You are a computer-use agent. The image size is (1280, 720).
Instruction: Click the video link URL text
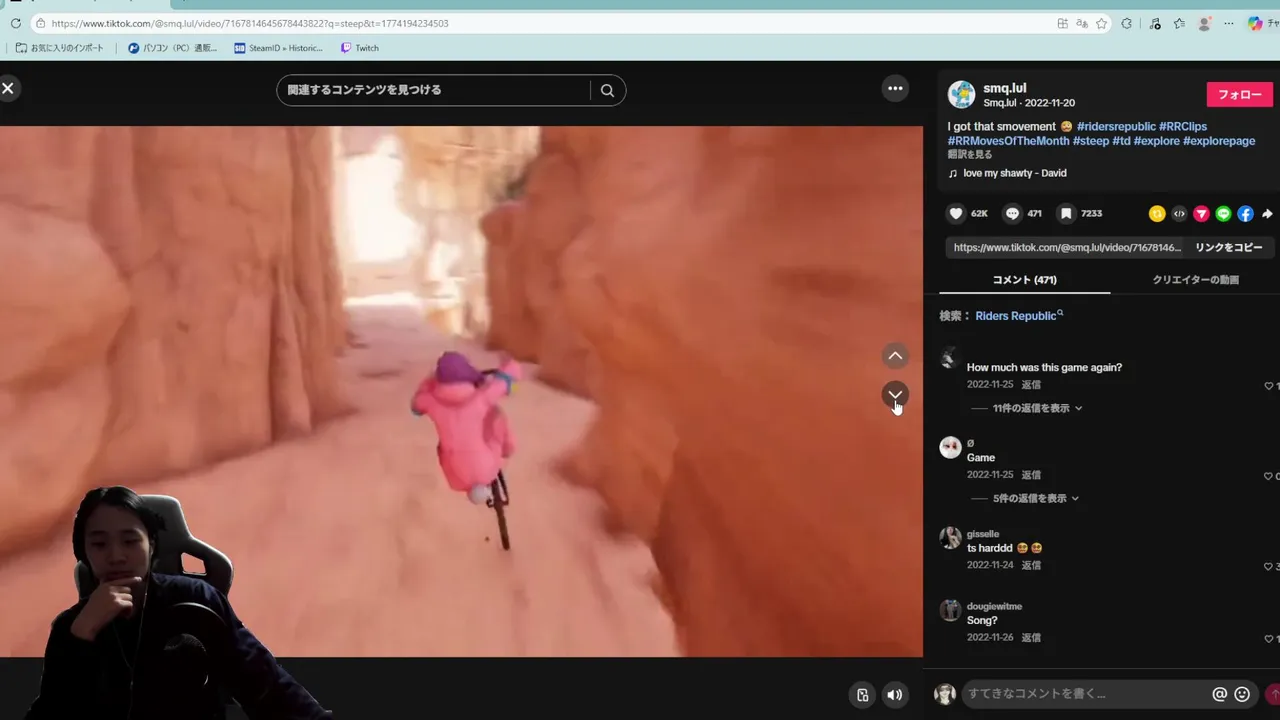(1067, 247)
